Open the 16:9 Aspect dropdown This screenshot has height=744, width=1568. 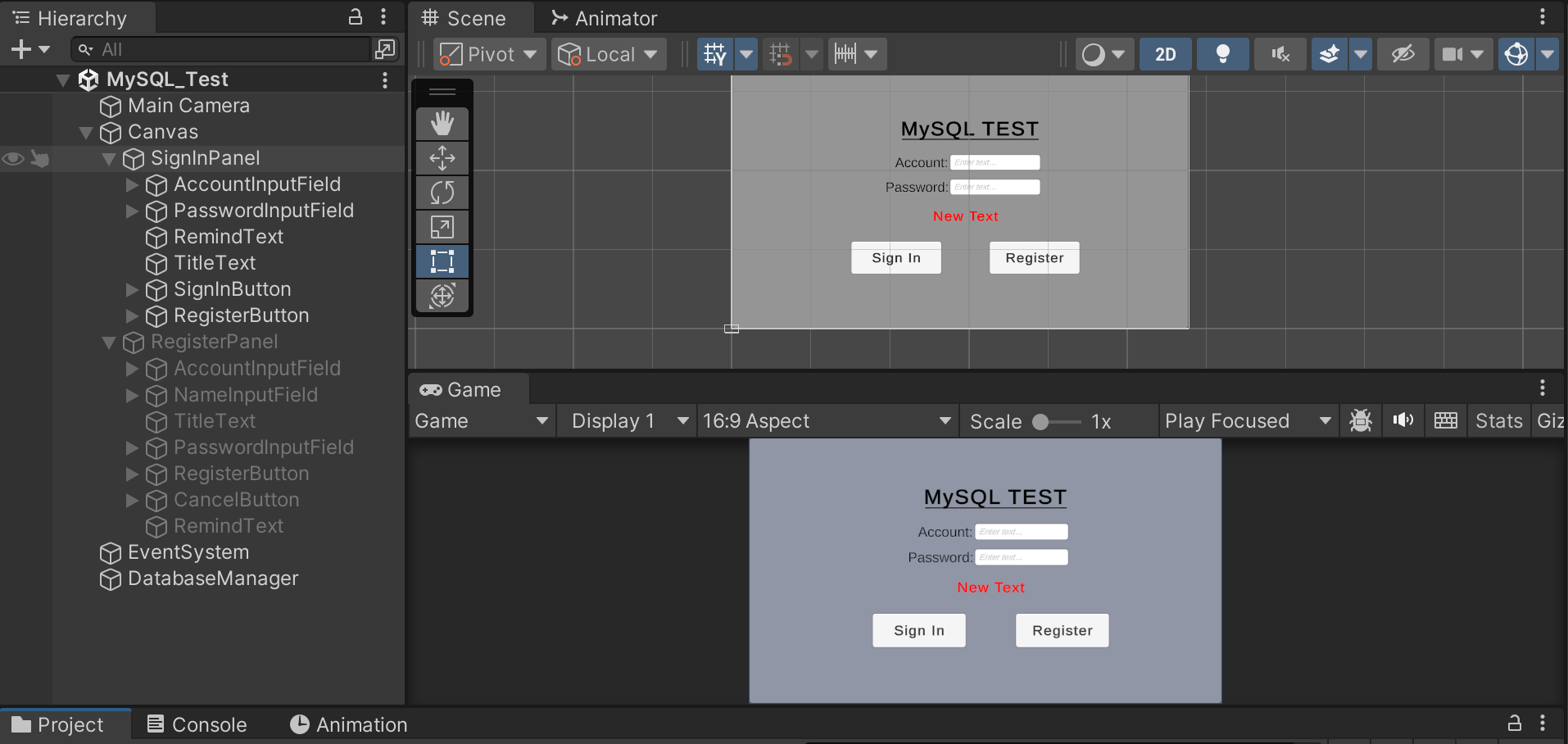(827, 421)
